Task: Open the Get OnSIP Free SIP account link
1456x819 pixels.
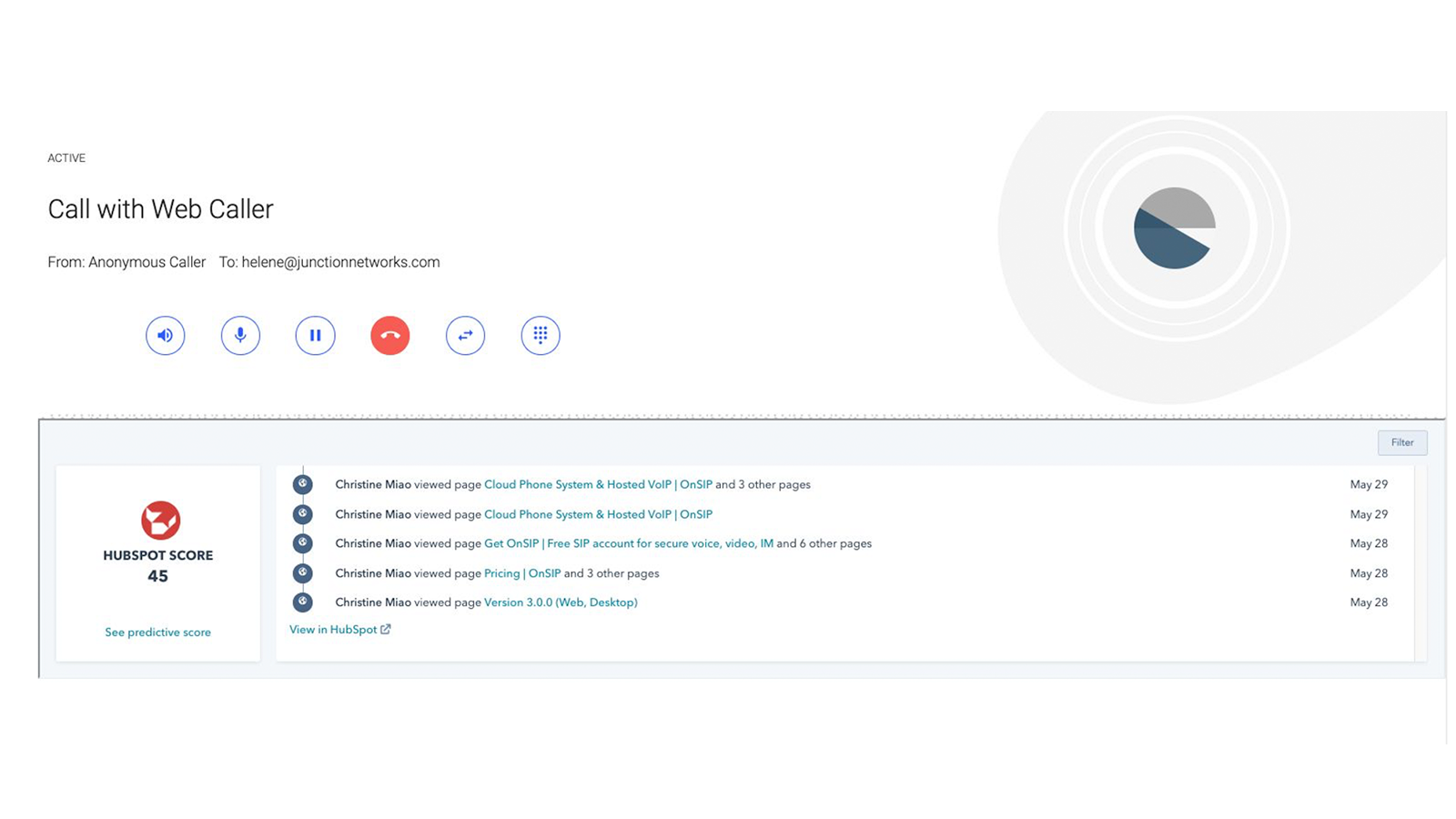Action: (x=628, y=543)
